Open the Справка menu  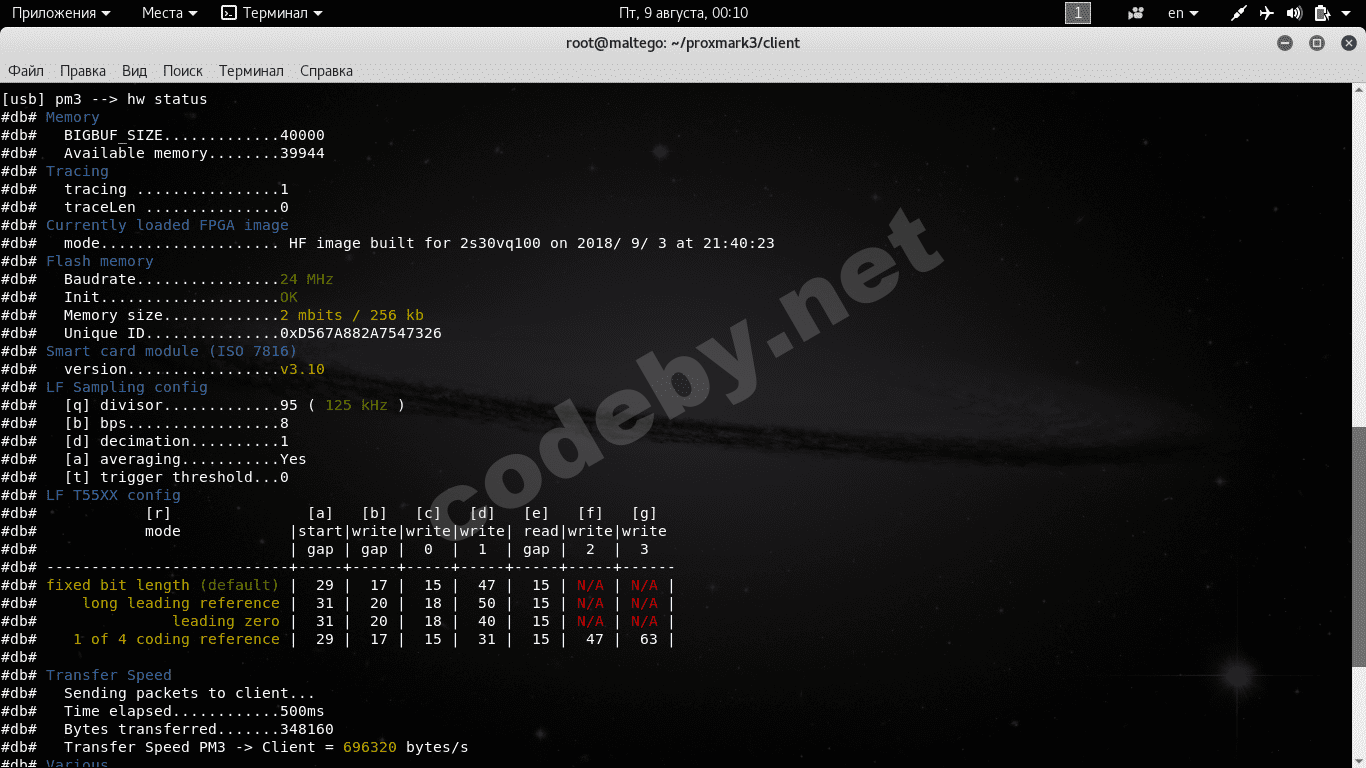tap(326, 71)
